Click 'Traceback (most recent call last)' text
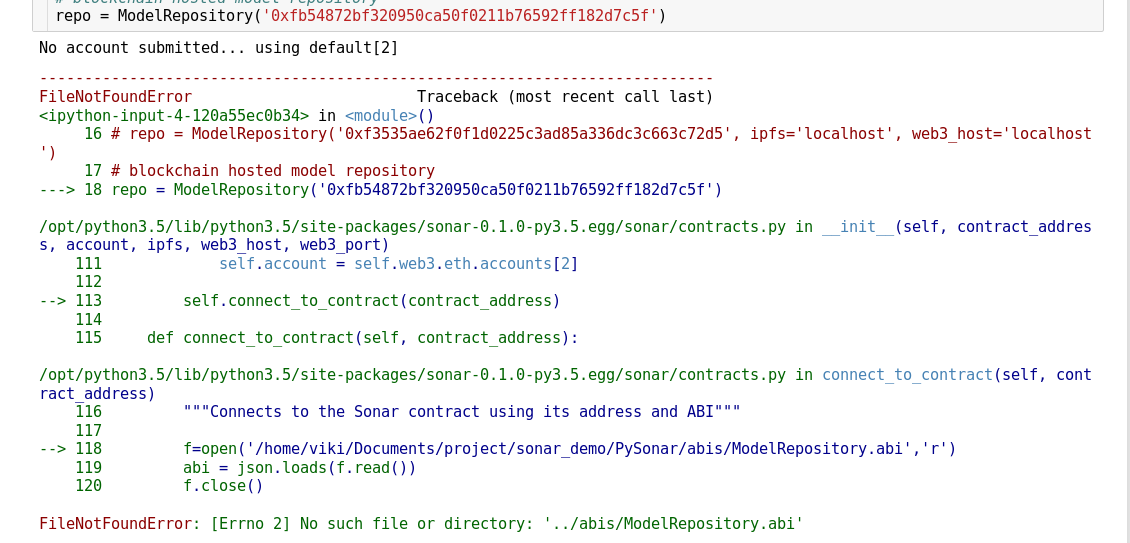 click(565, 97)
